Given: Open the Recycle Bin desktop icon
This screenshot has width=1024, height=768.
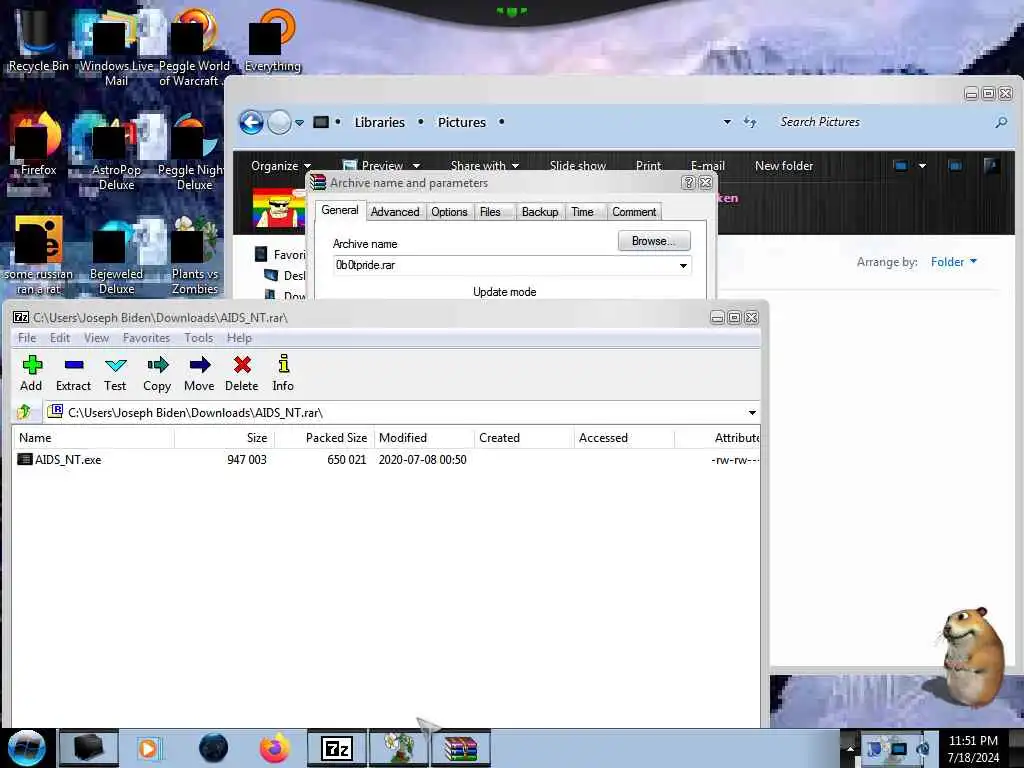Looking at the screenshot, I should click(38, 40).
